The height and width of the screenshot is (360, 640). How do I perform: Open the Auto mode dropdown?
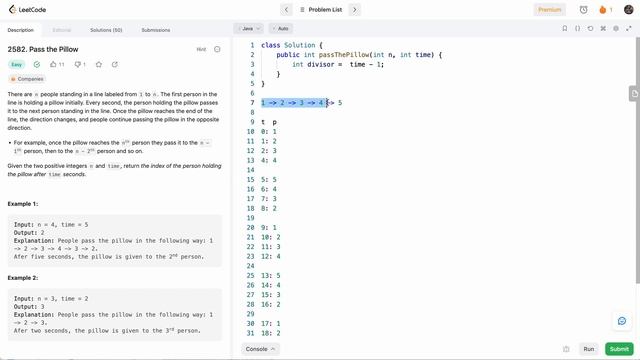point(281,29)
